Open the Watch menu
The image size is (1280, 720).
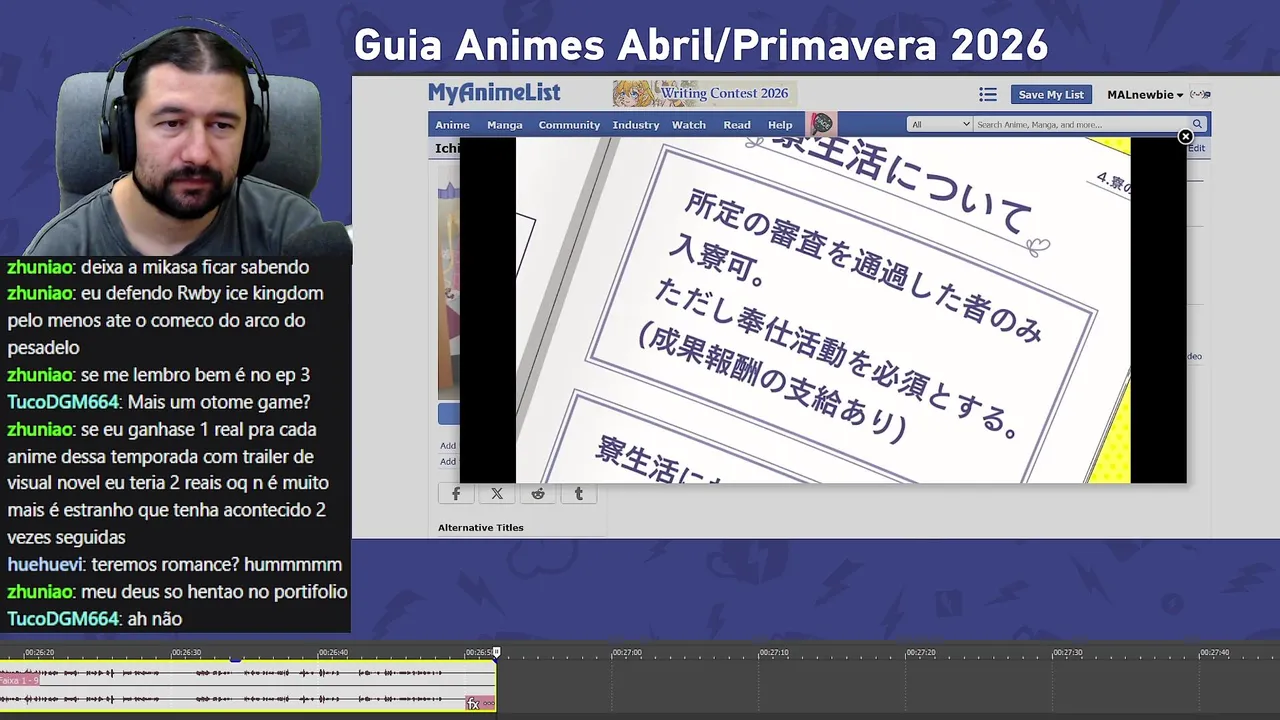(x=689, y=125)
